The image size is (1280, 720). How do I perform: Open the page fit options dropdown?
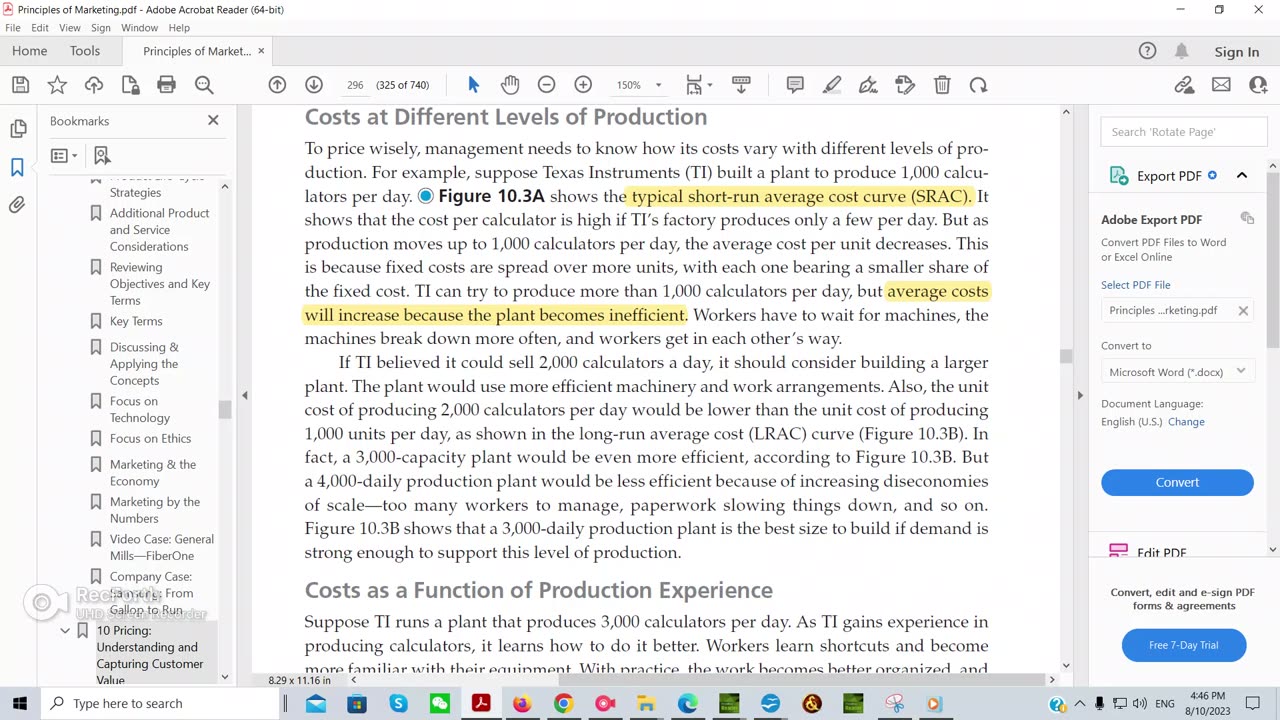[699, 85]
